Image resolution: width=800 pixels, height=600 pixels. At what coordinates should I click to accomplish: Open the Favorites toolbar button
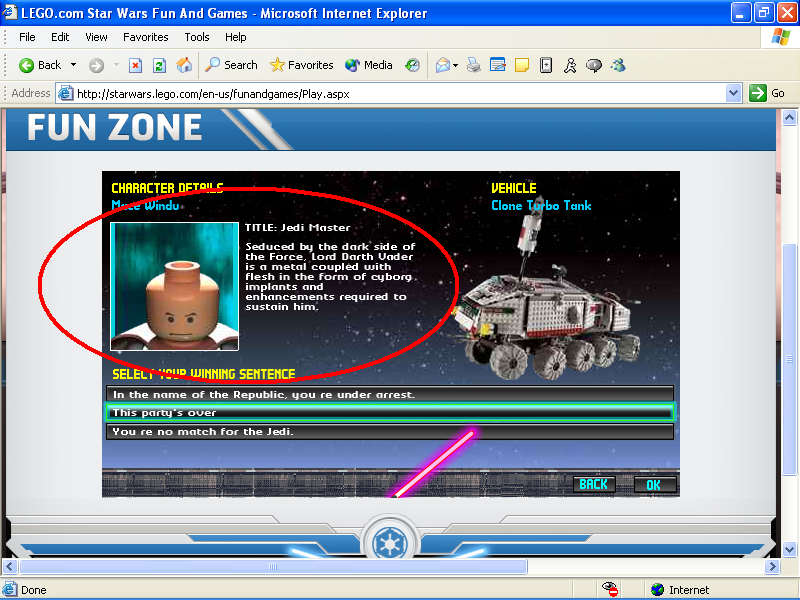click(x=302, y=65)
